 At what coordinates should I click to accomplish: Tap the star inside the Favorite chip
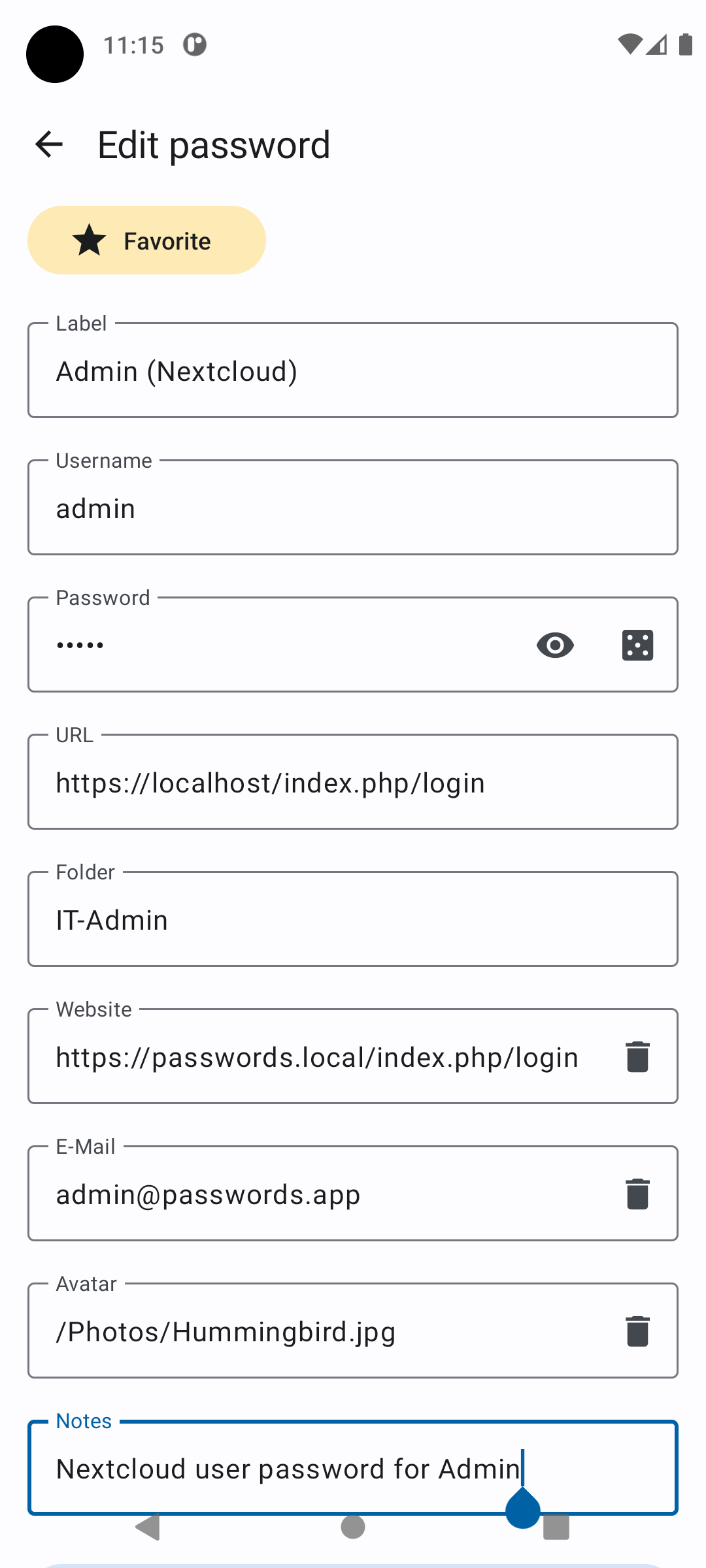pyautogui.click(x=88, y=240)
